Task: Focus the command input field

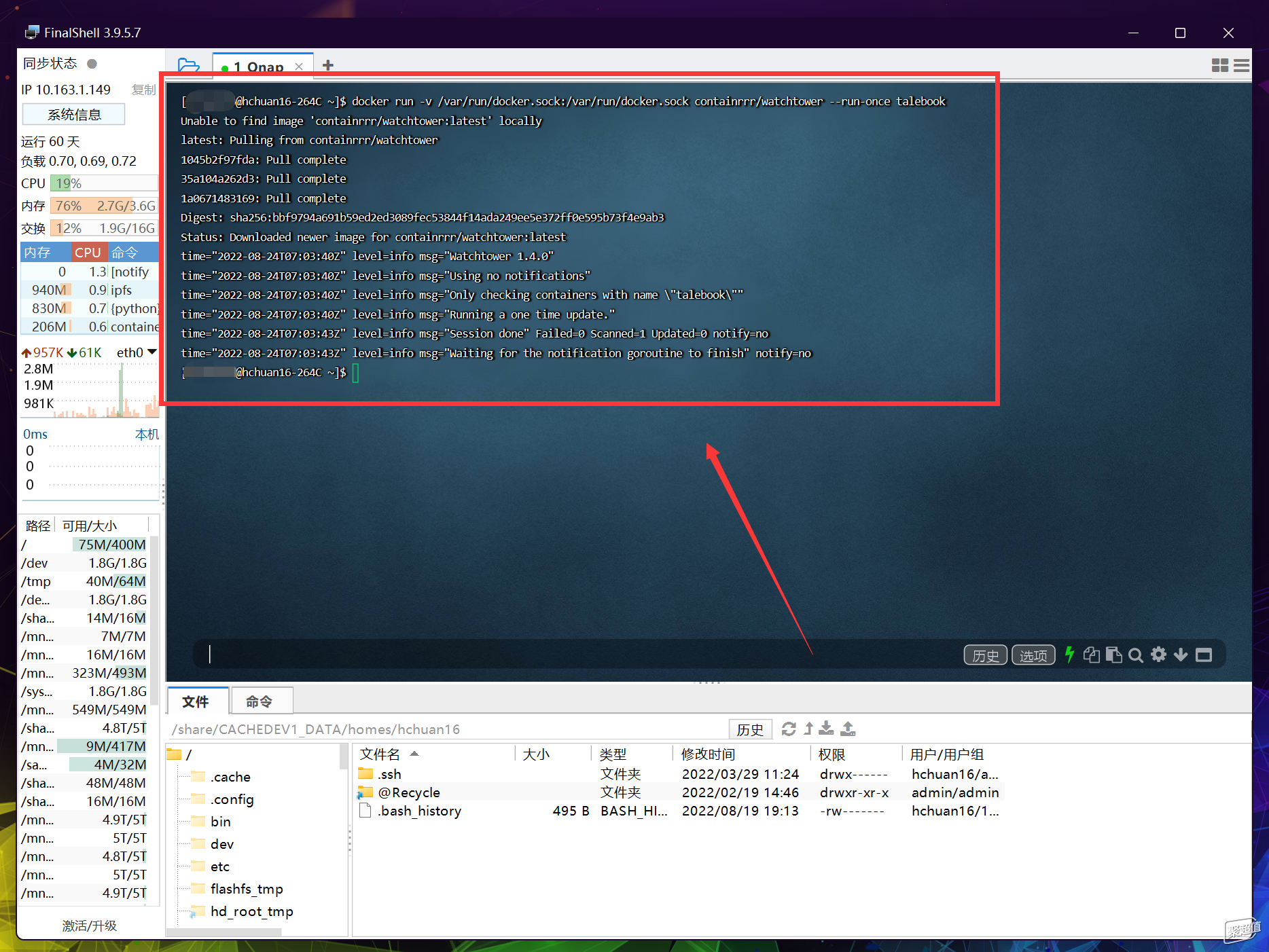Action: (577, 655)
